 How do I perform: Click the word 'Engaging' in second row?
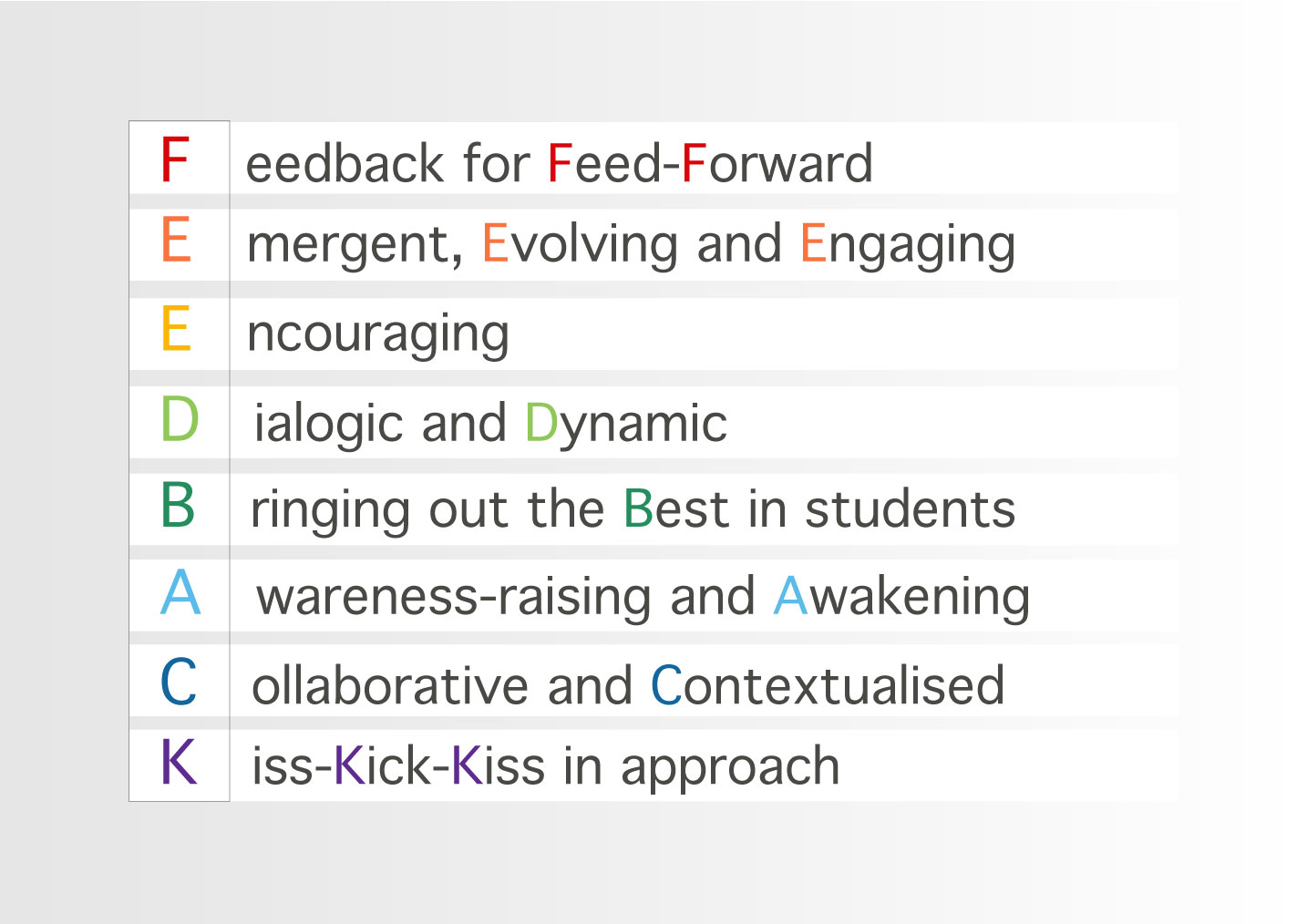tap(908, 244)
